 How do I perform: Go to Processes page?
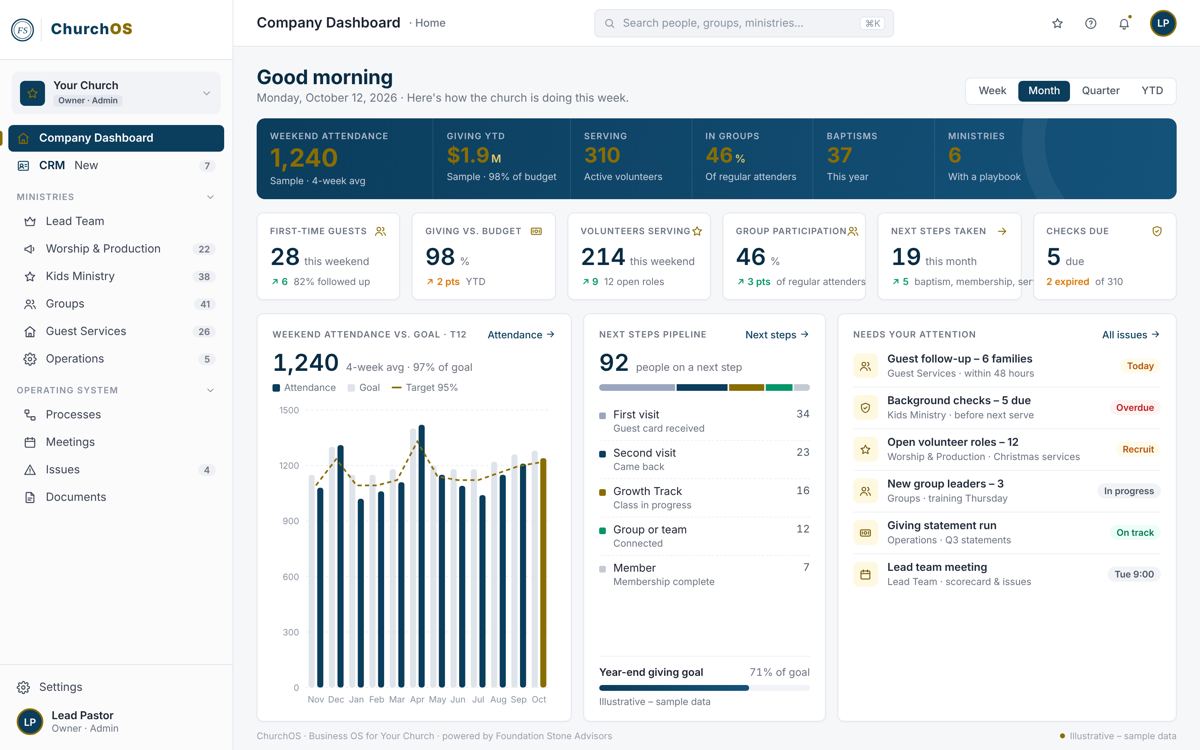pyautogui.click(x=116, y=414)
